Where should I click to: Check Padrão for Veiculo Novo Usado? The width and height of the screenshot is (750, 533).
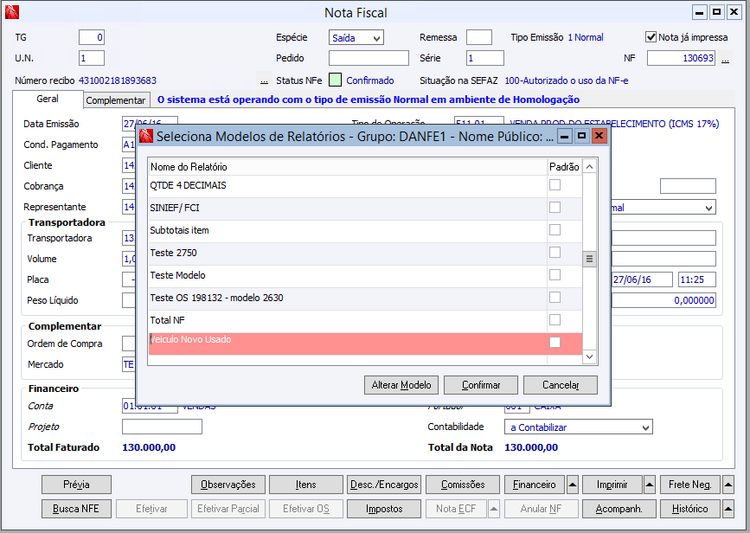555,342
